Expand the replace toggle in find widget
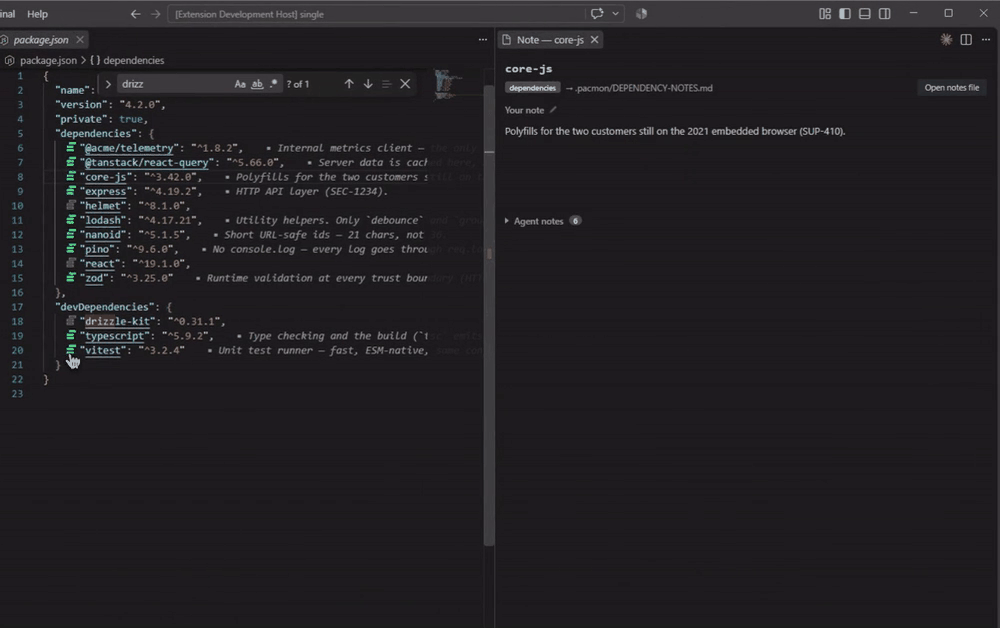 coord(108,84)
